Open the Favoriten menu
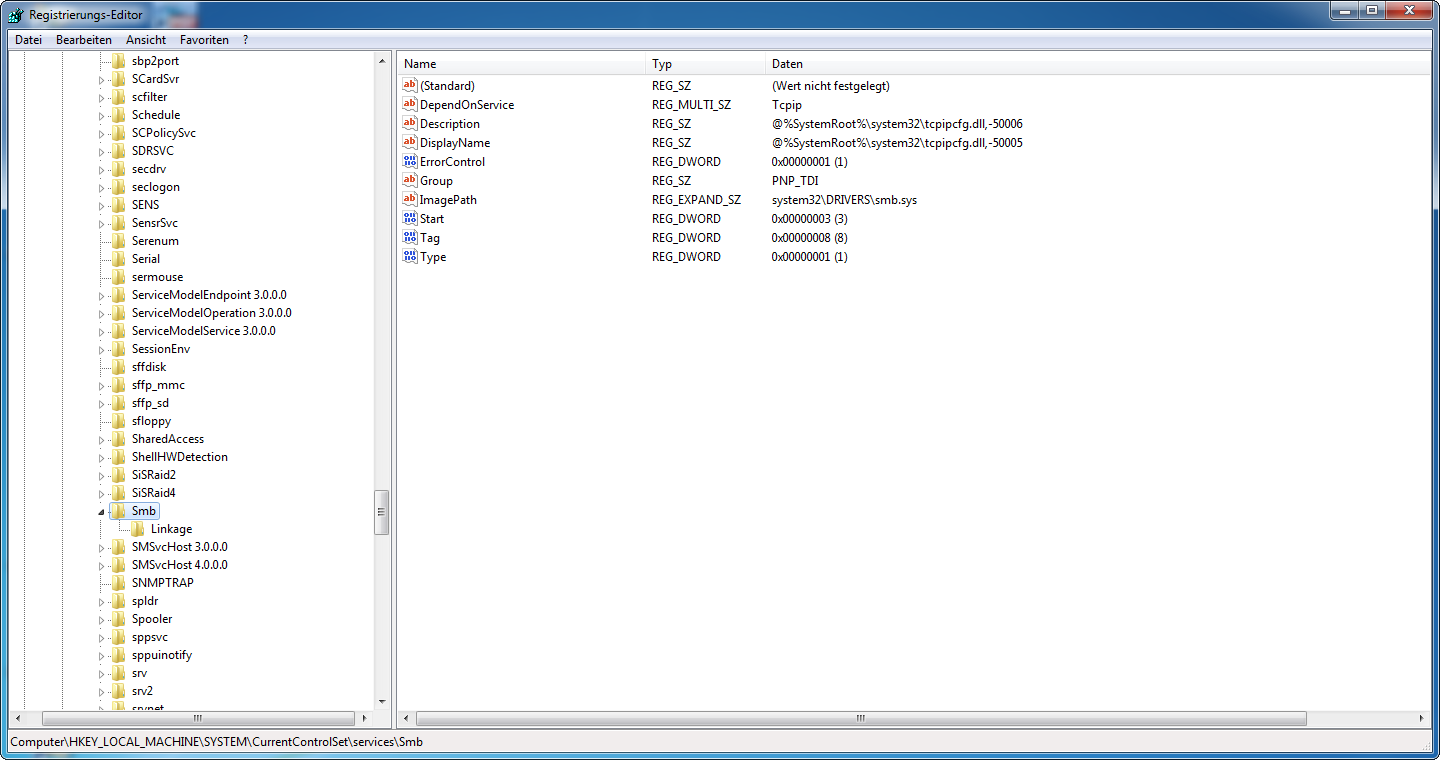This screenshot has height=760, width=1440. coord(204,40)
